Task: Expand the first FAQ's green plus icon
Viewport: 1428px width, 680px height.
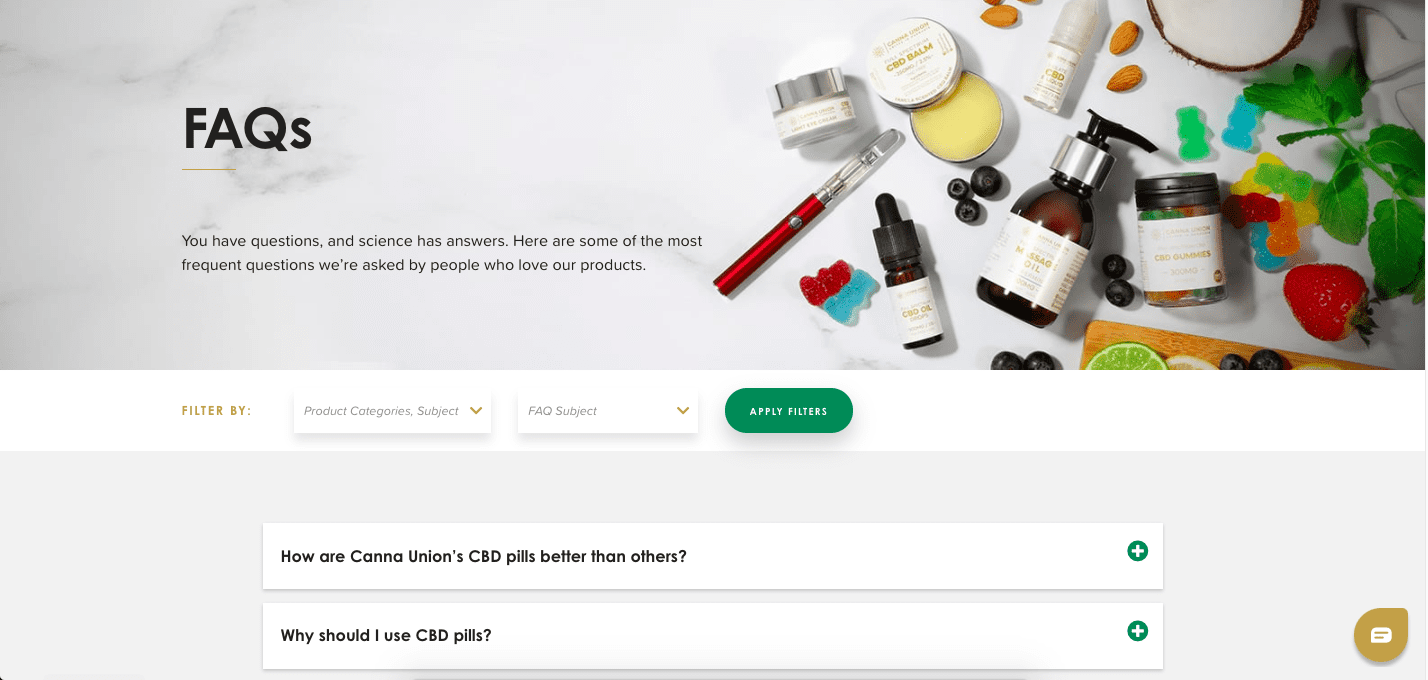Action: pyautogui.click(x=1137, y=551)
